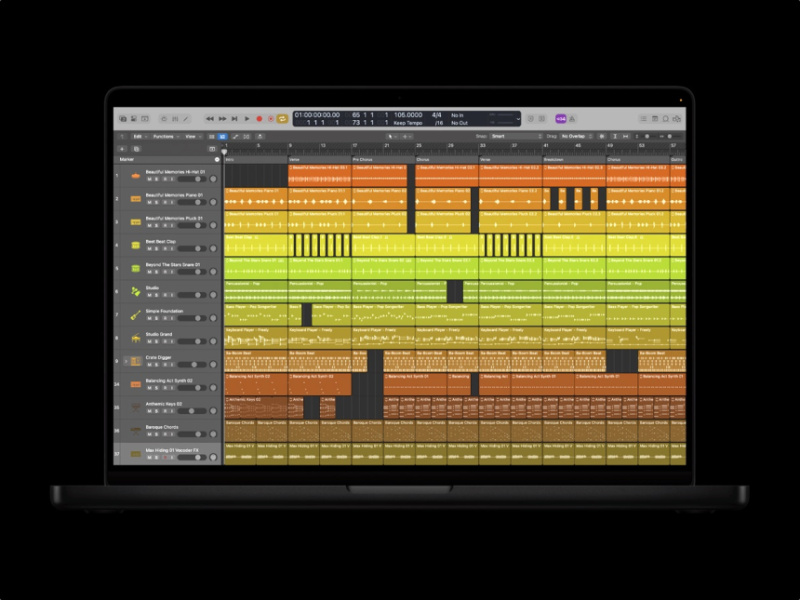Viewport: 800px width, 600px height.
Task: Solo the Beautiful Memories Piano 01 track
Action: pyautogui.click(x=157, y=203)
